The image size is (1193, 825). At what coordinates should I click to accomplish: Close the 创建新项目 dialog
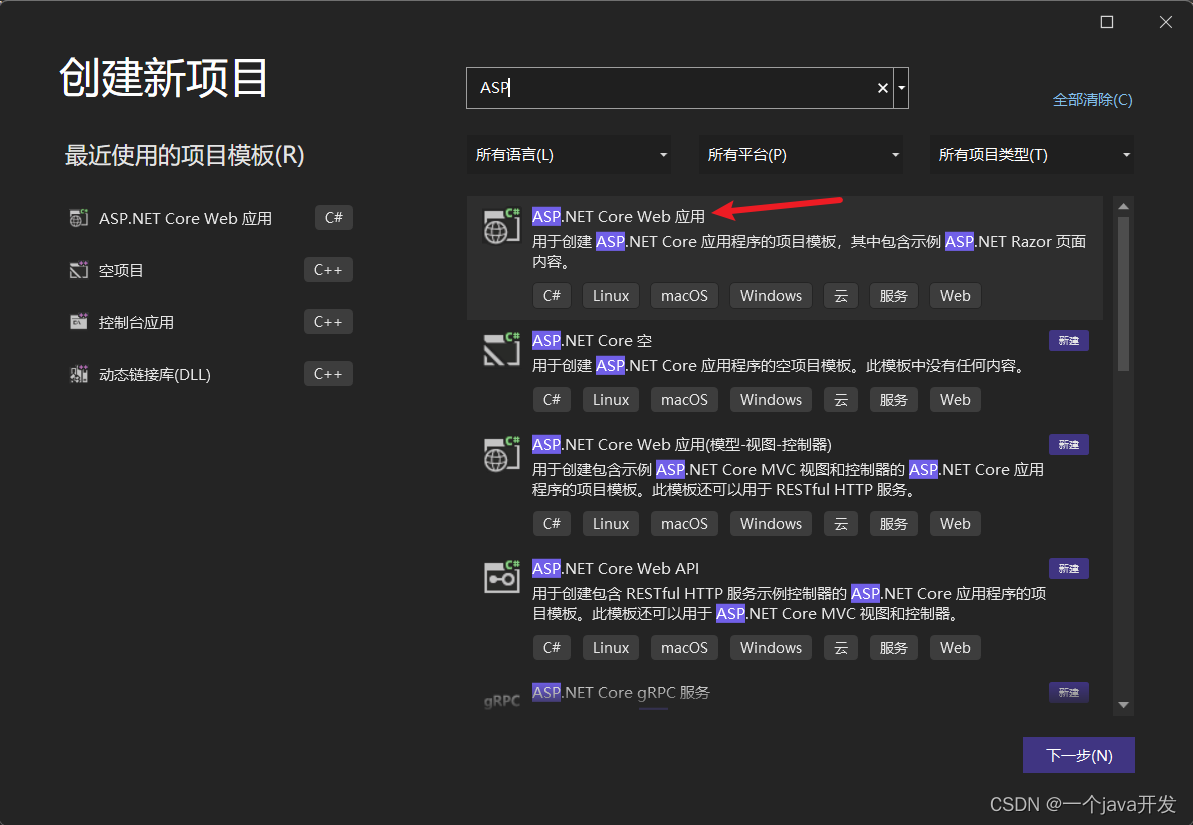(1166, 22)
